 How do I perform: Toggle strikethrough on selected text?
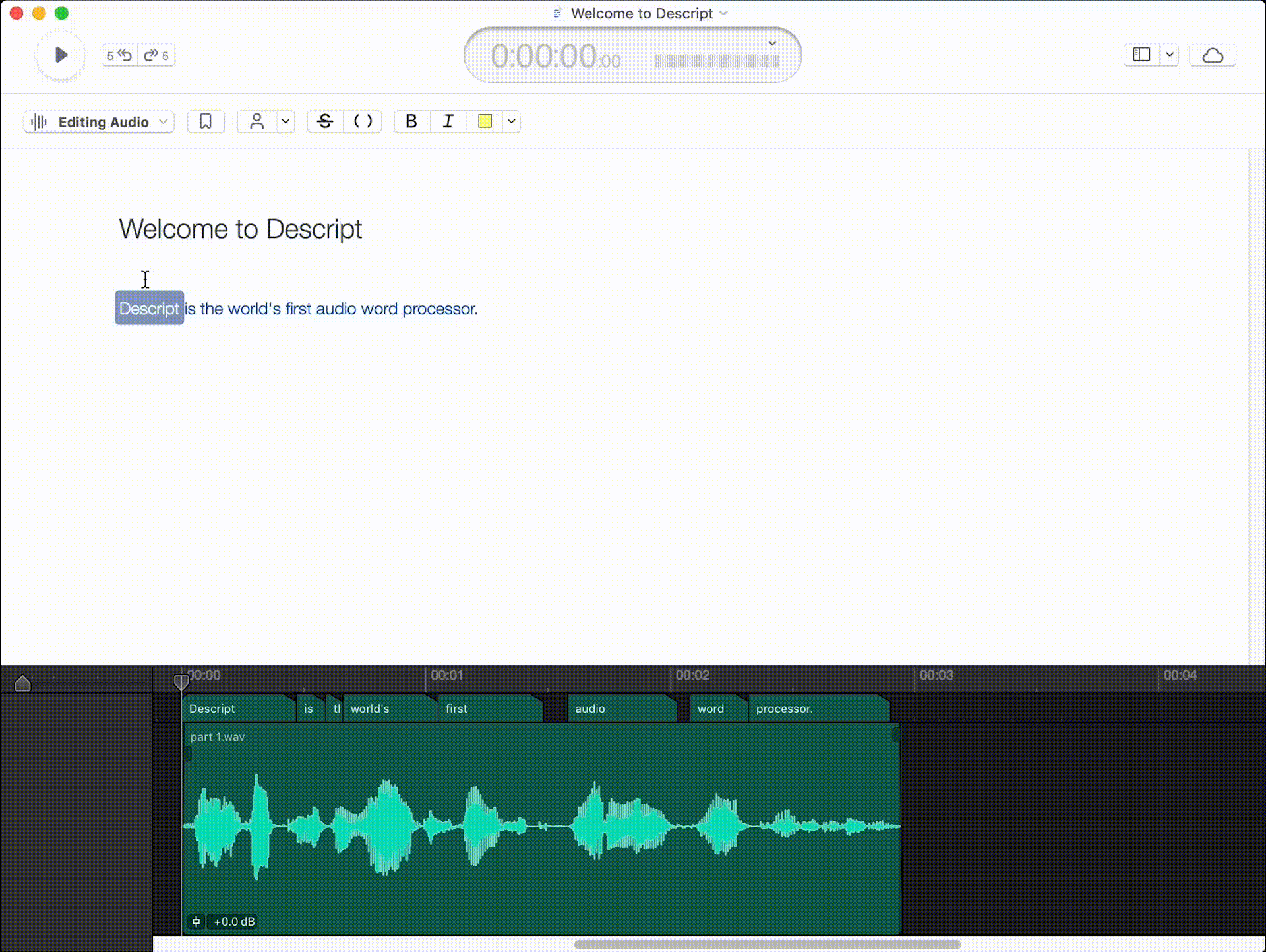(x=325, y=121)
